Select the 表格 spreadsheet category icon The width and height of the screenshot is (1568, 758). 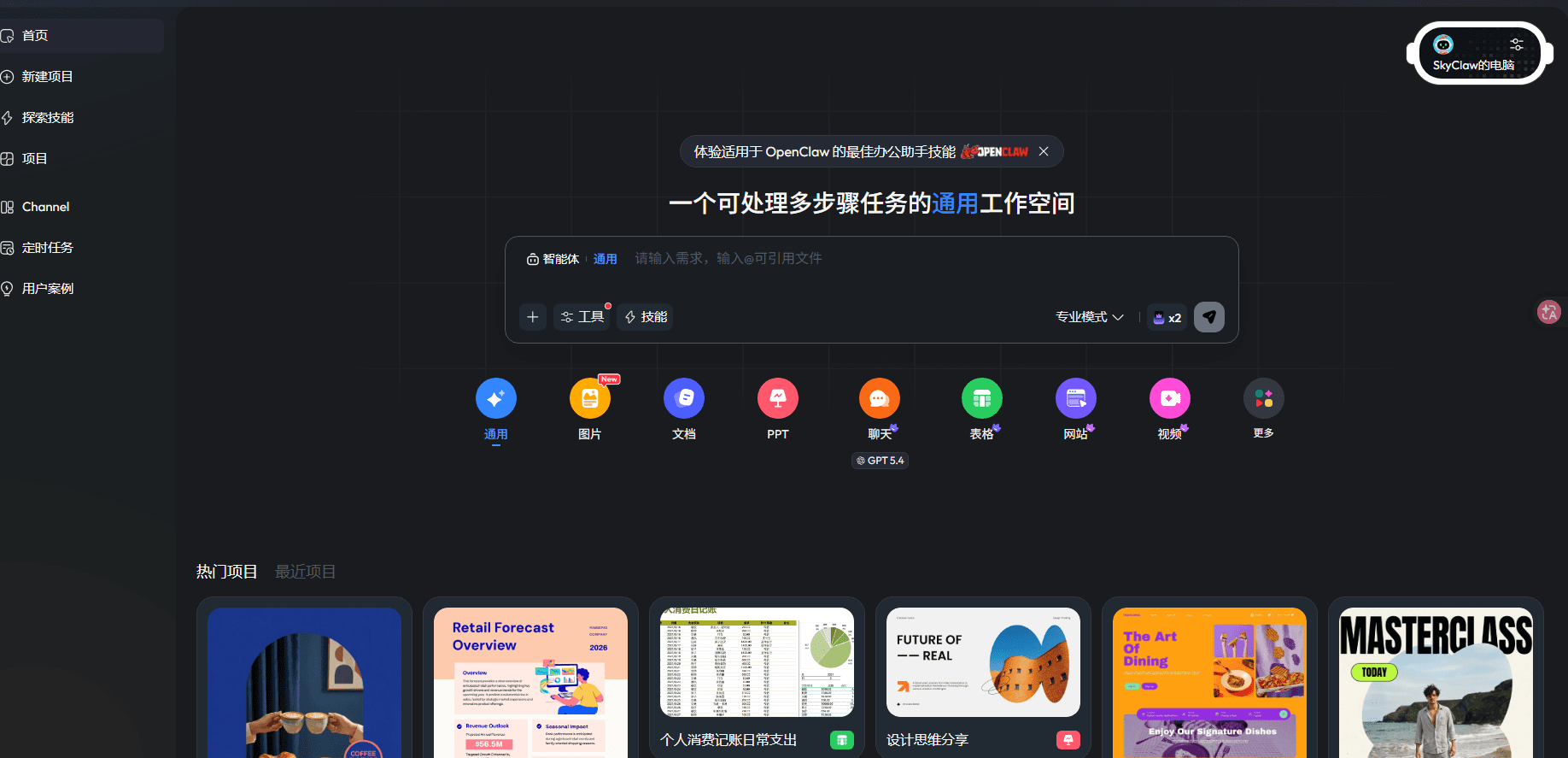(x=982, y=398)
